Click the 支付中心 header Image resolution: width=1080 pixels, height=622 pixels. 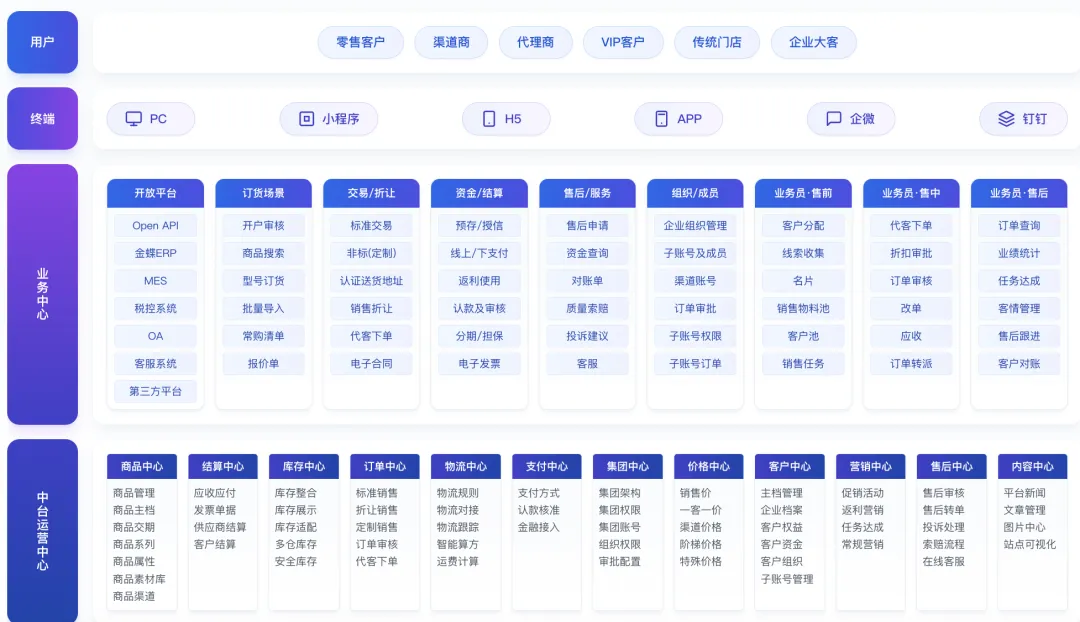click(547, 466)
